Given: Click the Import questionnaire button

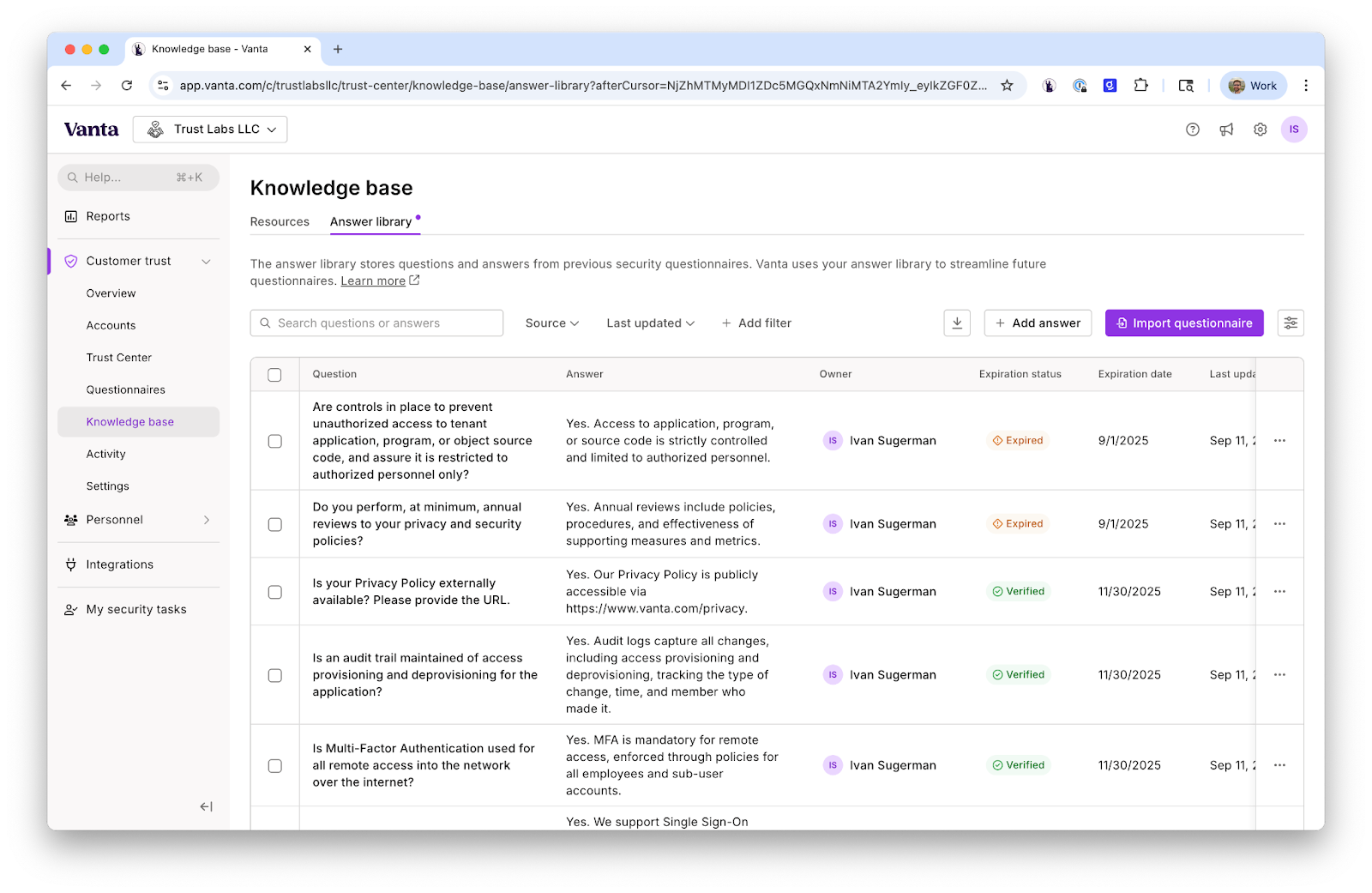Looking at the screenshot, I should pos(1184,323).
